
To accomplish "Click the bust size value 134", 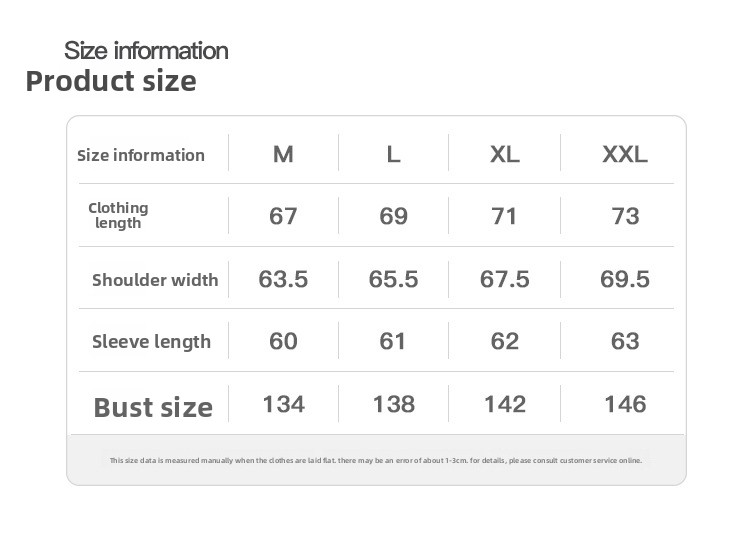I will click(283, 404).
